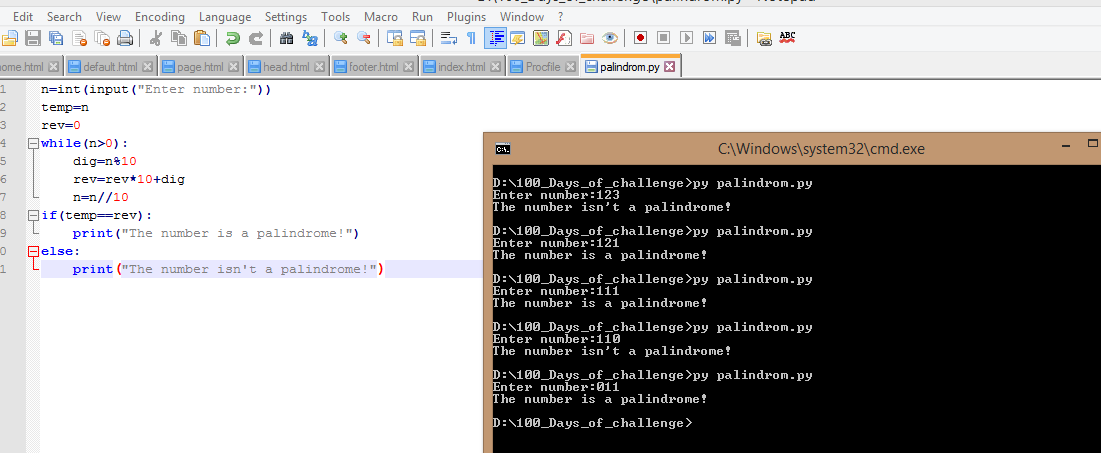1101x453 pixels.
Task: Click the folder icon beside spell check
Action: pos(764,38)
